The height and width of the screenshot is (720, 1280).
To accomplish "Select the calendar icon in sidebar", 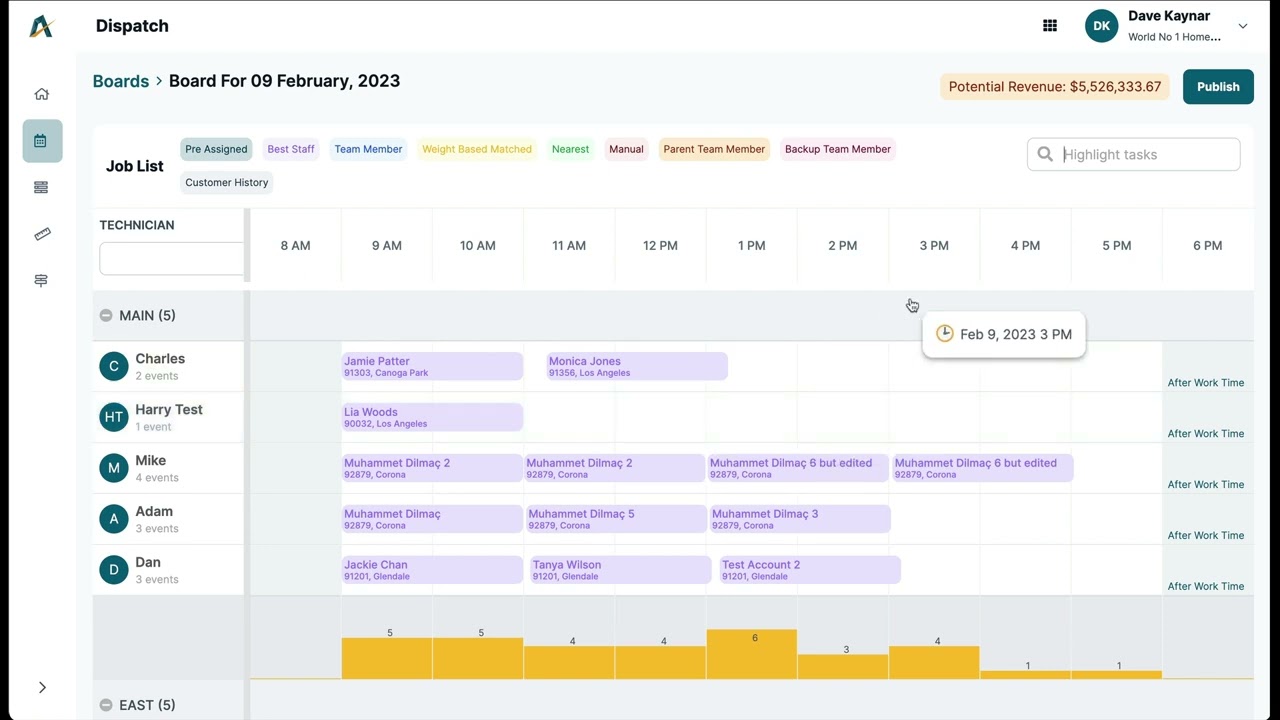I will tap(41, 141).
